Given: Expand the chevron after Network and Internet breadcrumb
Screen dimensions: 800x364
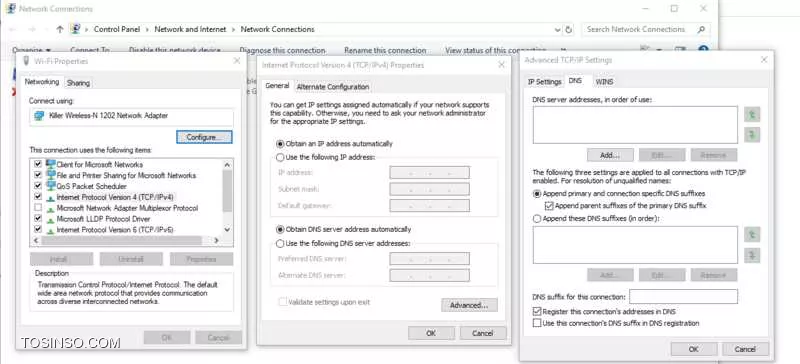Looking at the screenshot, I should point(233,30).
